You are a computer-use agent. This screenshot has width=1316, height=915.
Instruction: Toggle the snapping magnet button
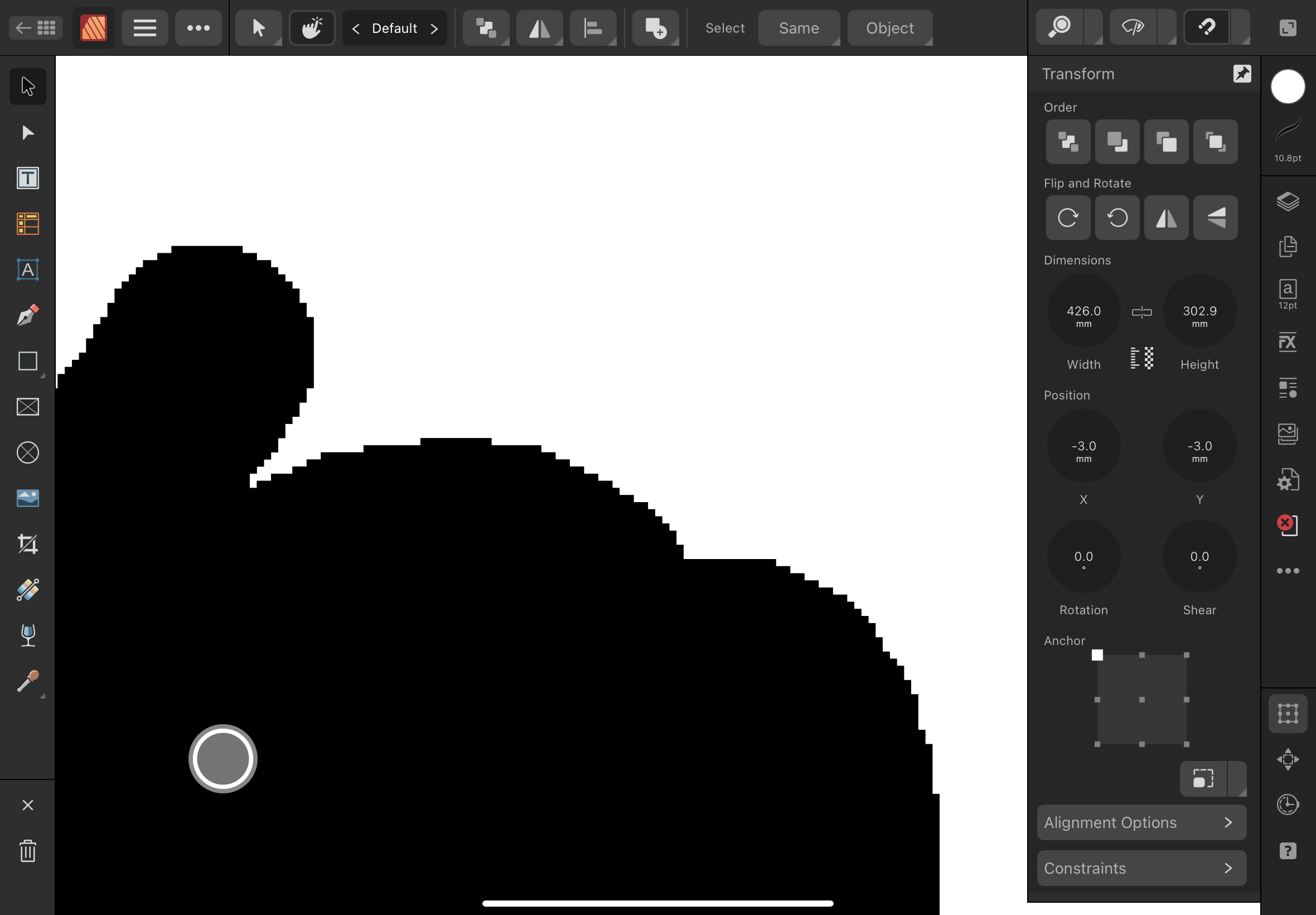click(1207, 27)
